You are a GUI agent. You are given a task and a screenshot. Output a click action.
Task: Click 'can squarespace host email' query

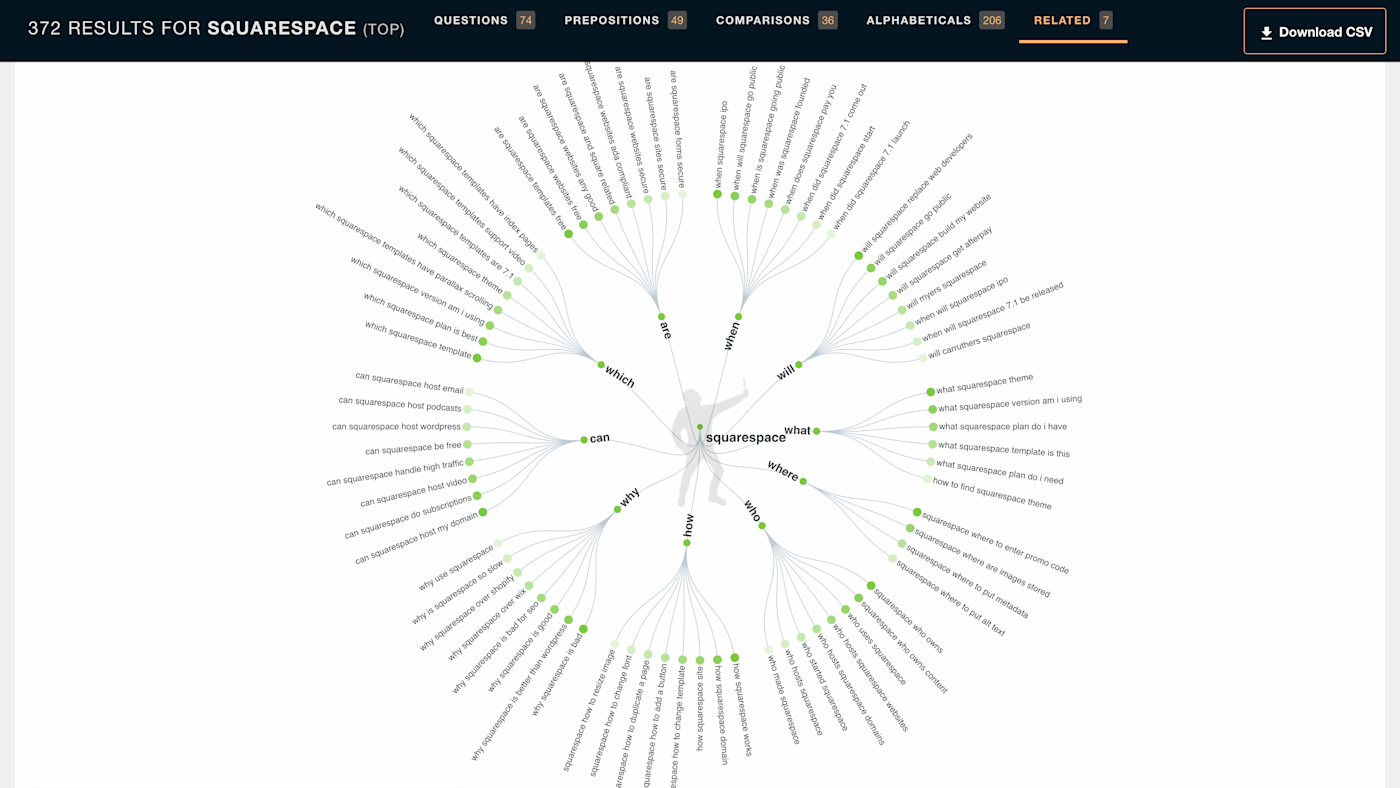point(410,382)
